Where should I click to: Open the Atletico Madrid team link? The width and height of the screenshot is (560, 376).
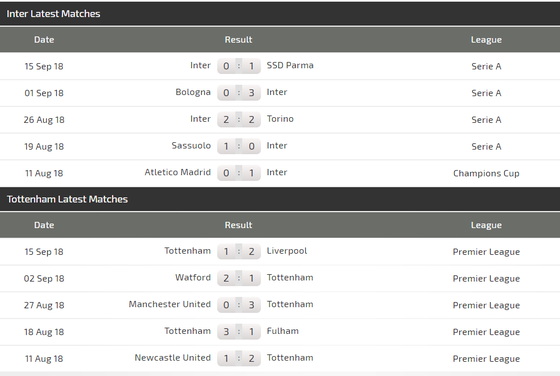pyautogui.click(x=178, y=172)
